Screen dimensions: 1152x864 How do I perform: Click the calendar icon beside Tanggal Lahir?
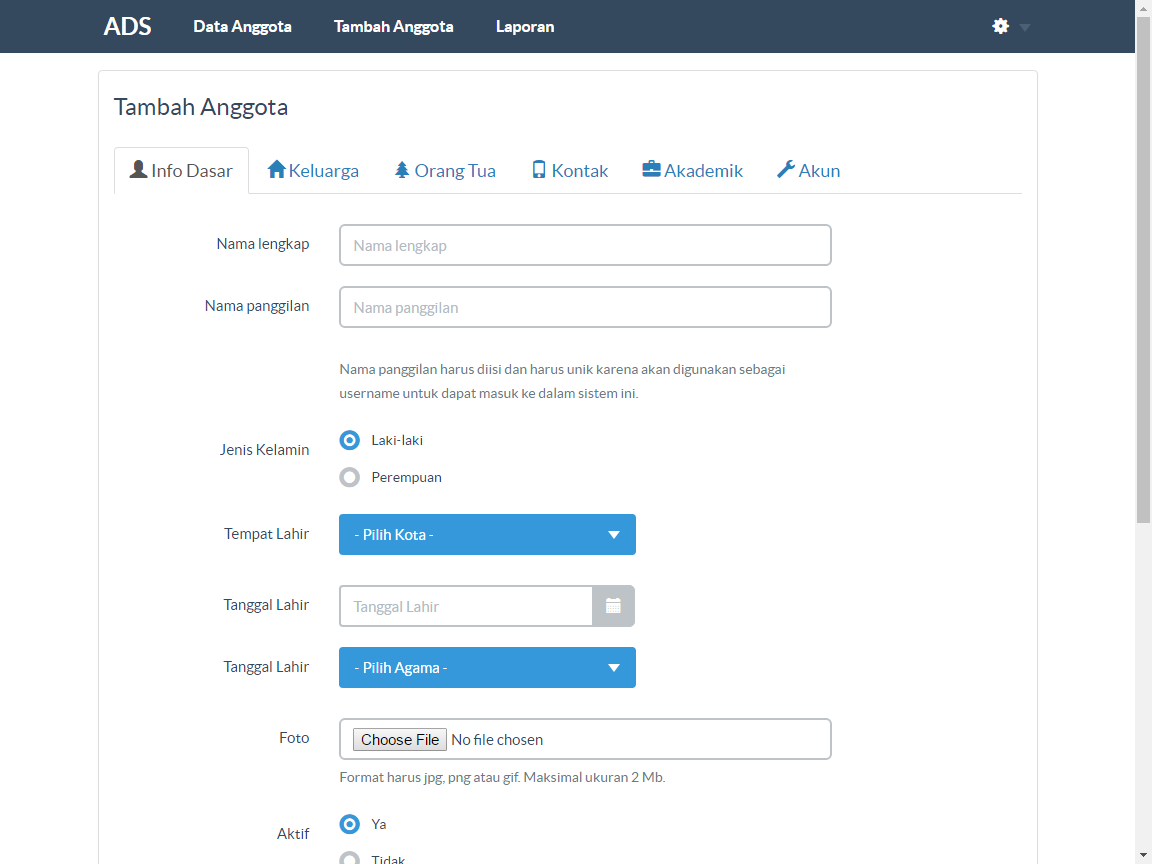[x=613, y=606]
